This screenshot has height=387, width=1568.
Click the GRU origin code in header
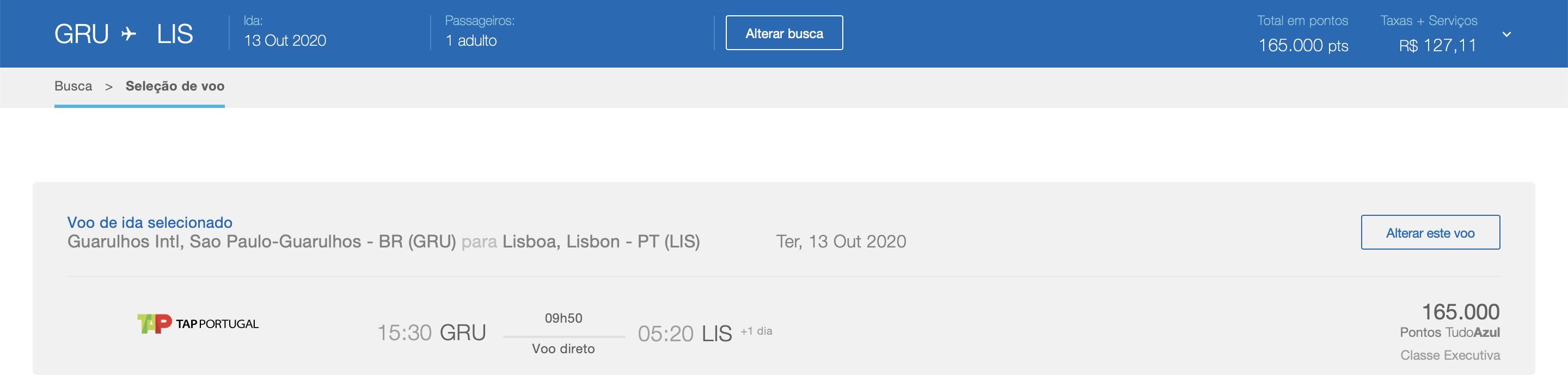pyautogui.click(x=82, y=33)
